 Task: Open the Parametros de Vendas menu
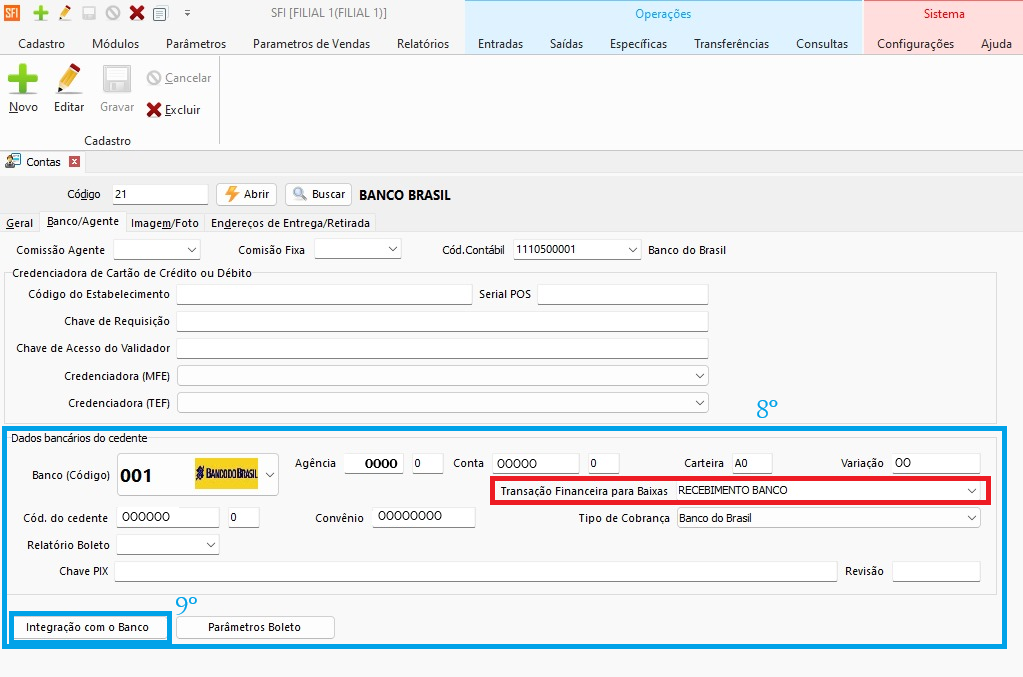311,44
